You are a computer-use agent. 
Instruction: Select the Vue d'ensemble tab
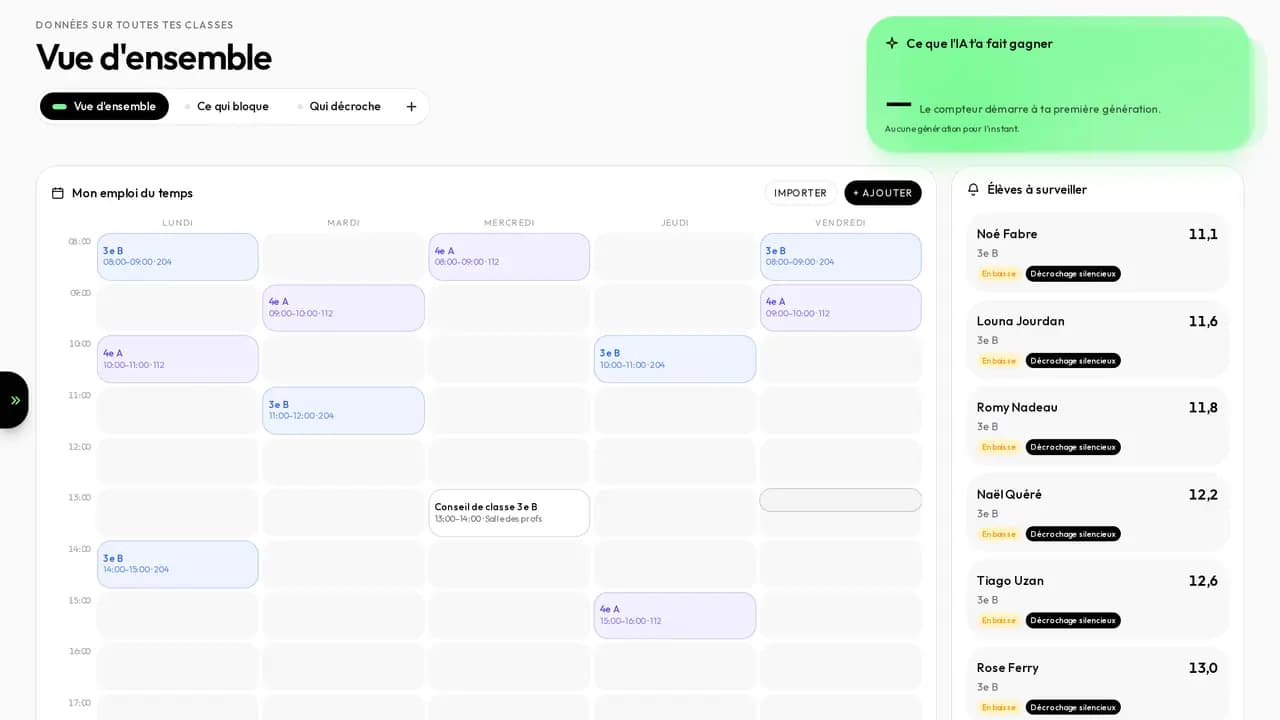pyautogui.click(x=104, y=106)
